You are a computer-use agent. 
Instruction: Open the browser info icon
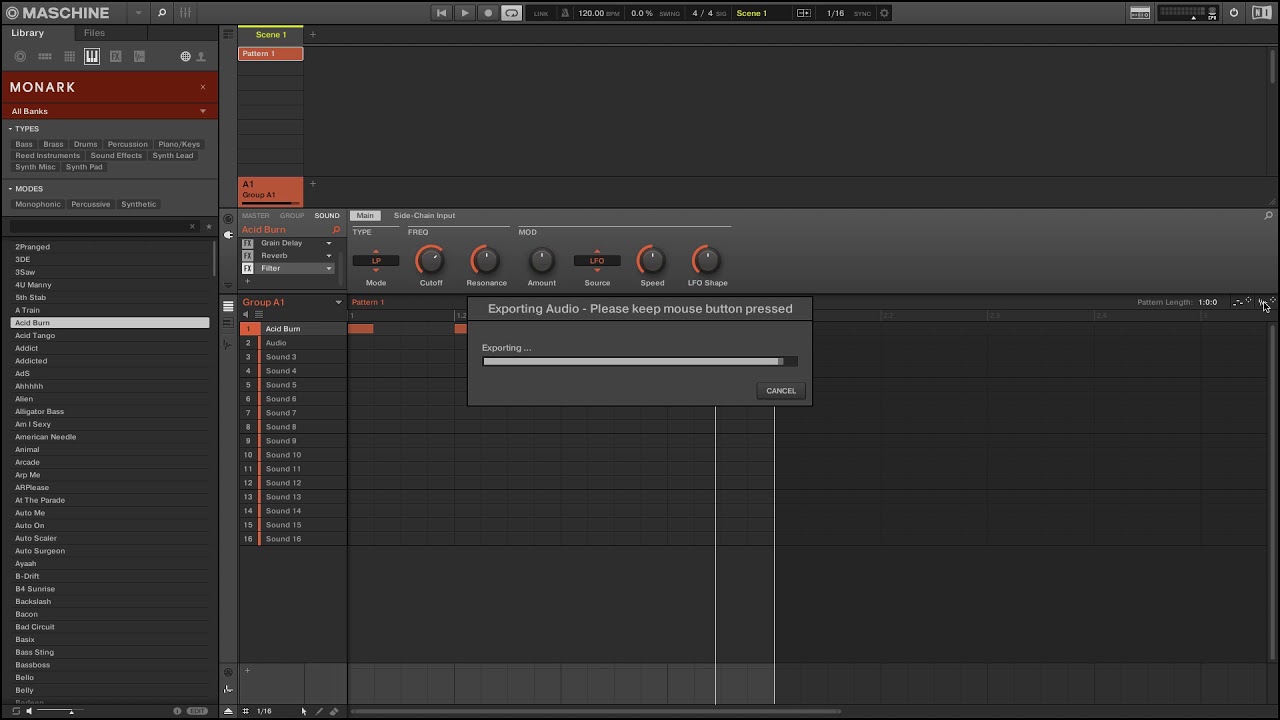(178, 711)
